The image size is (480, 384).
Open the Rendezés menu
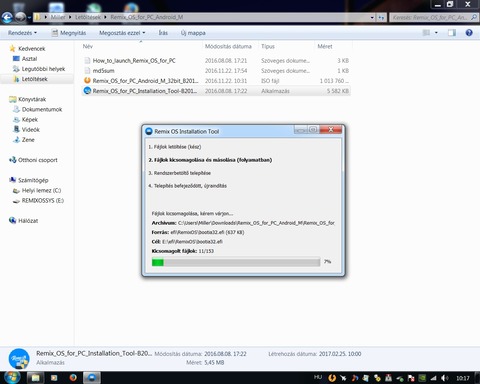point(22,33)
